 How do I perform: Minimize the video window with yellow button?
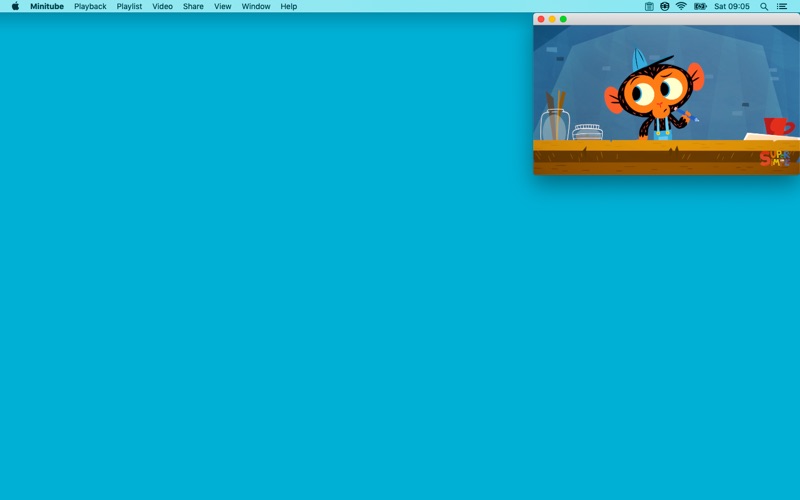(x=552, y=19)
